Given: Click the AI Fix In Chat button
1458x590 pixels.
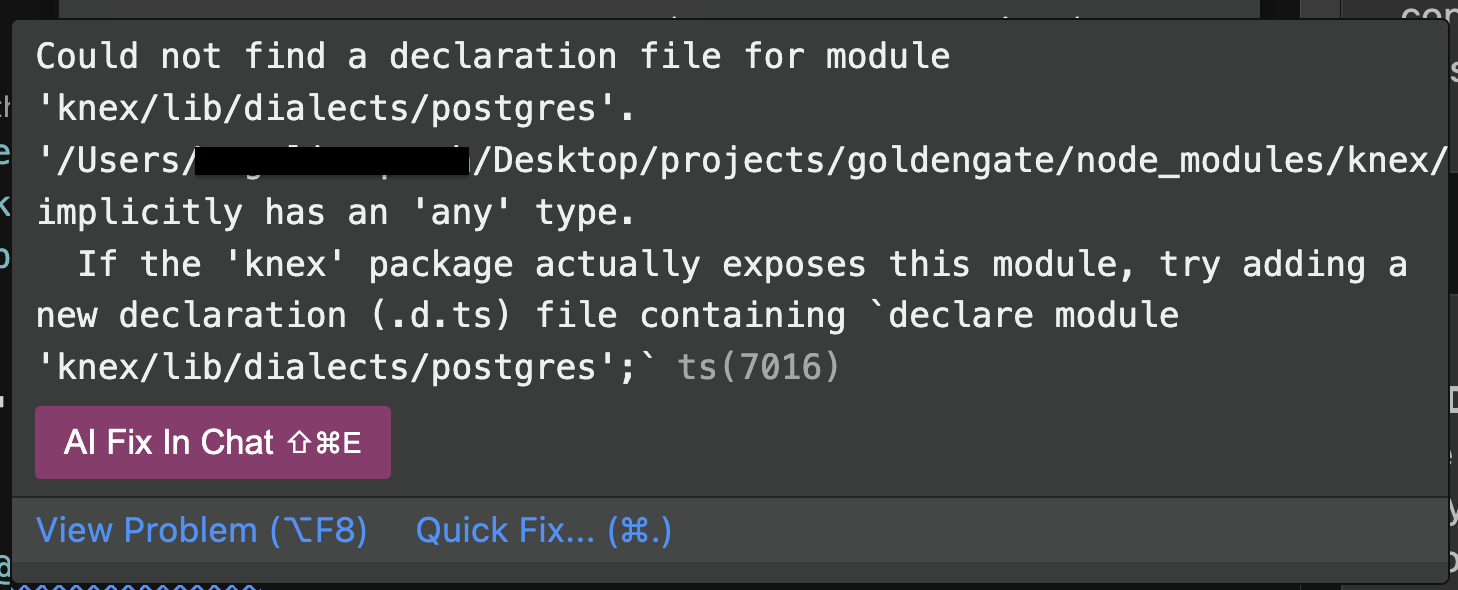Looking at the screenshot, I should (x=212, y=442).
